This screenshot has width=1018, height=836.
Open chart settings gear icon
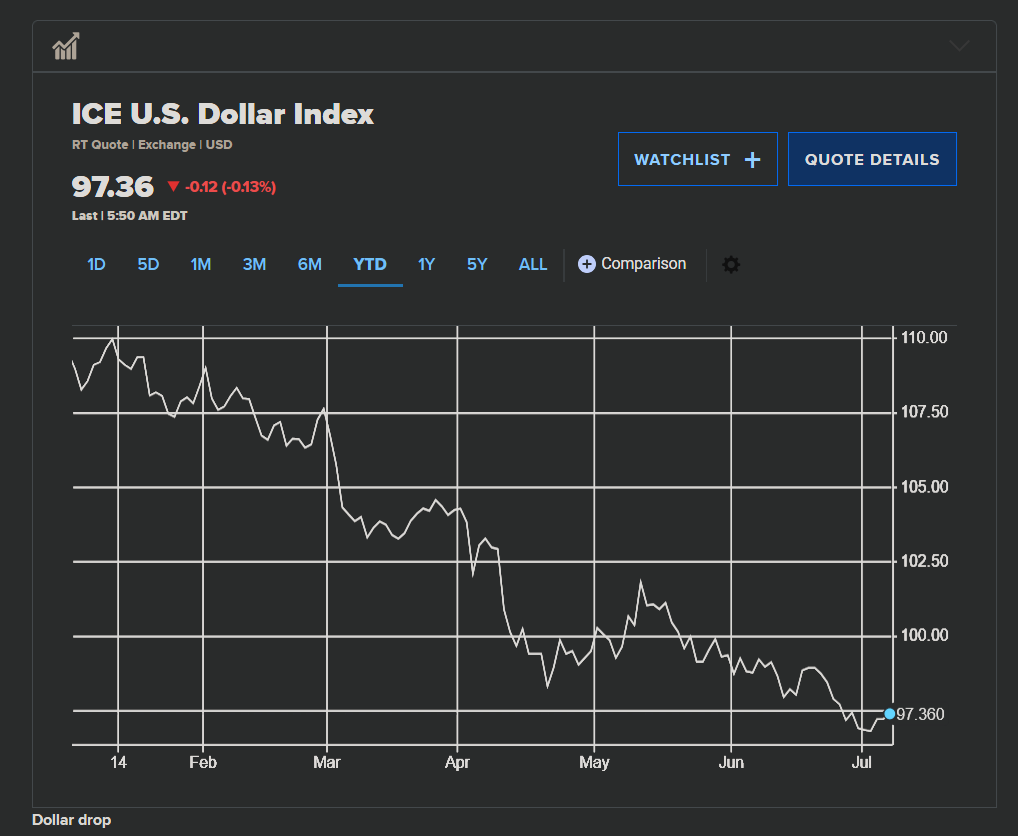point(731,265)
